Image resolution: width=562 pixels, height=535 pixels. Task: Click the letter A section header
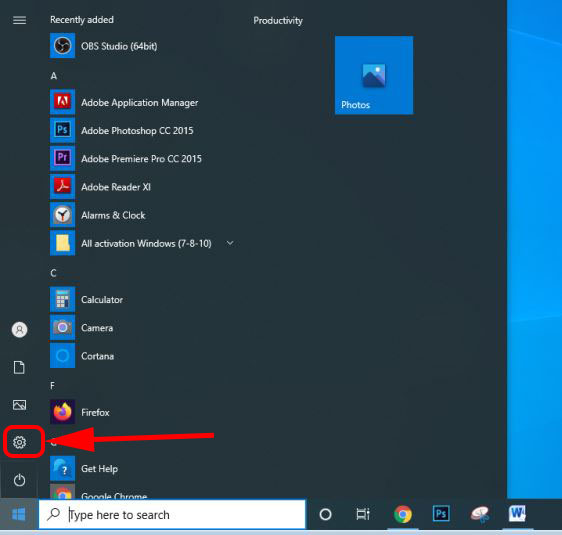coord(54,76)
